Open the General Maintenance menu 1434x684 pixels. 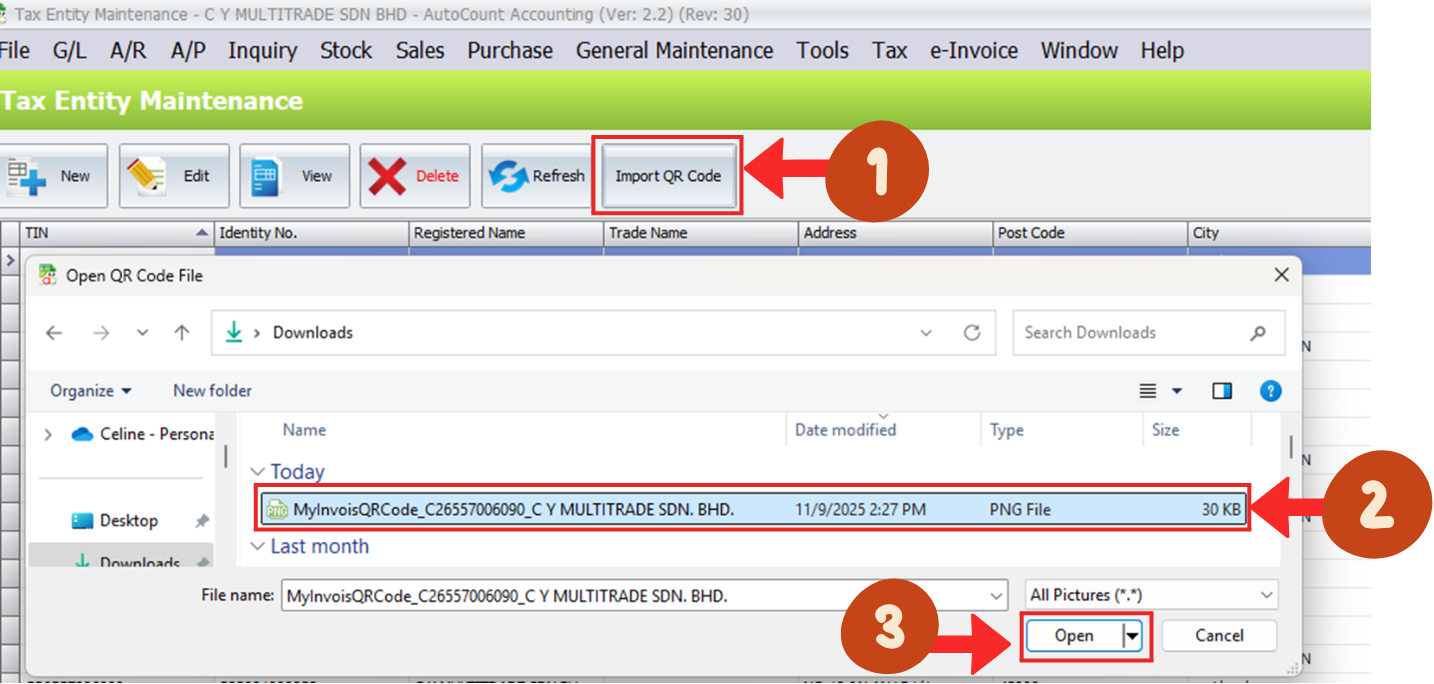[x=674, y=50]
